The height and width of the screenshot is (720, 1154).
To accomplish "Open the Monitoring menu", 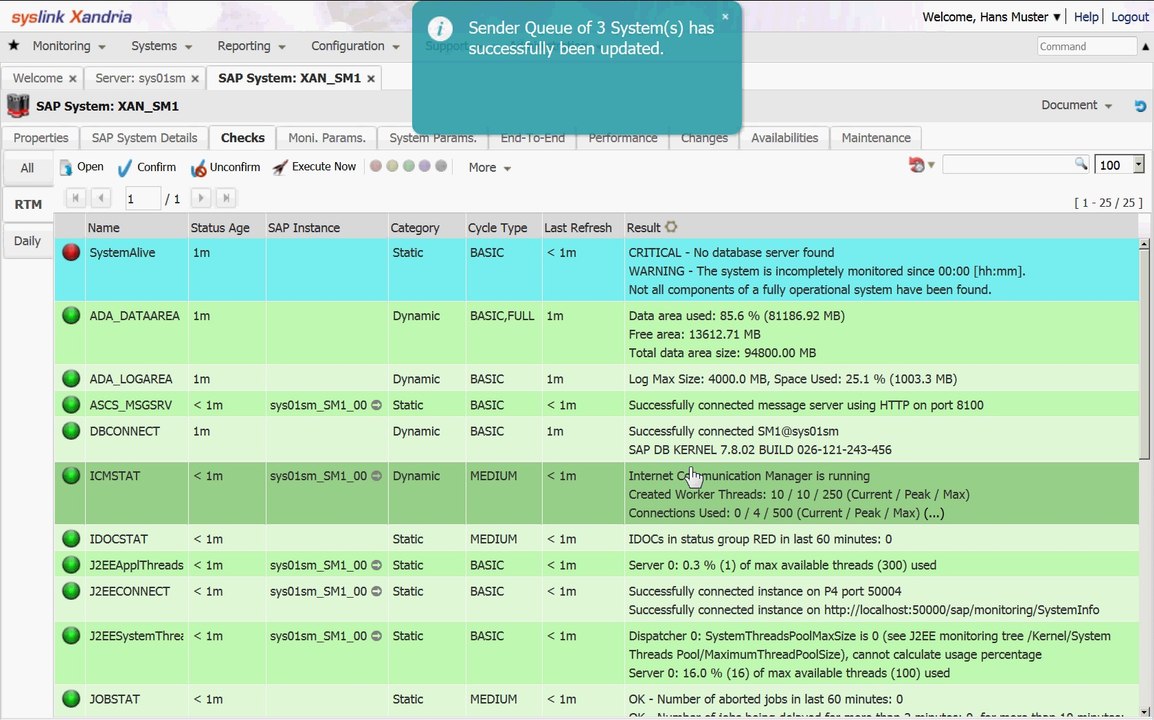I will pyautogui.click(x=68, y=46).
